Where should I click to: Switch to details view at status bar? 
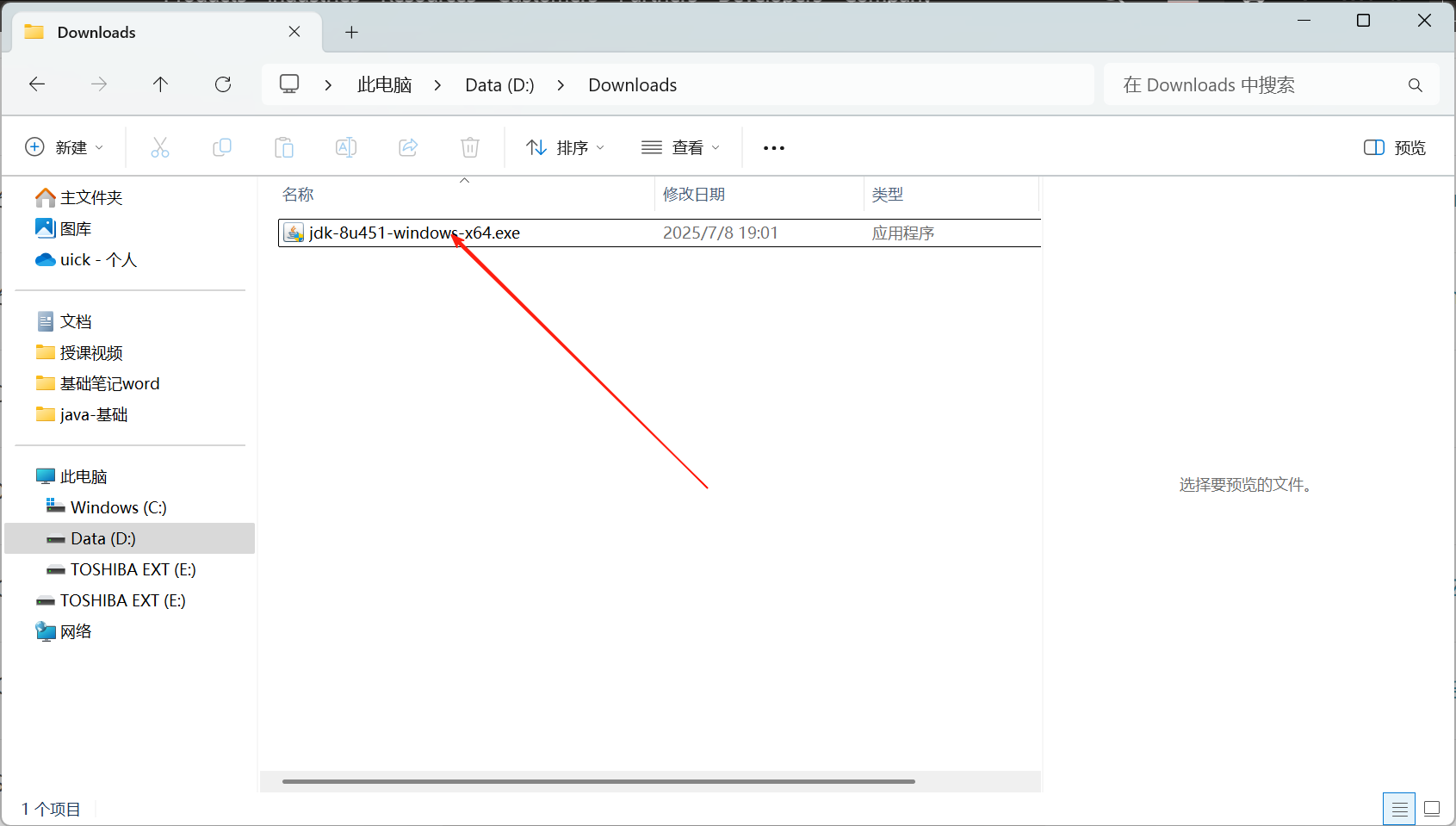(x=1399, y=808)
